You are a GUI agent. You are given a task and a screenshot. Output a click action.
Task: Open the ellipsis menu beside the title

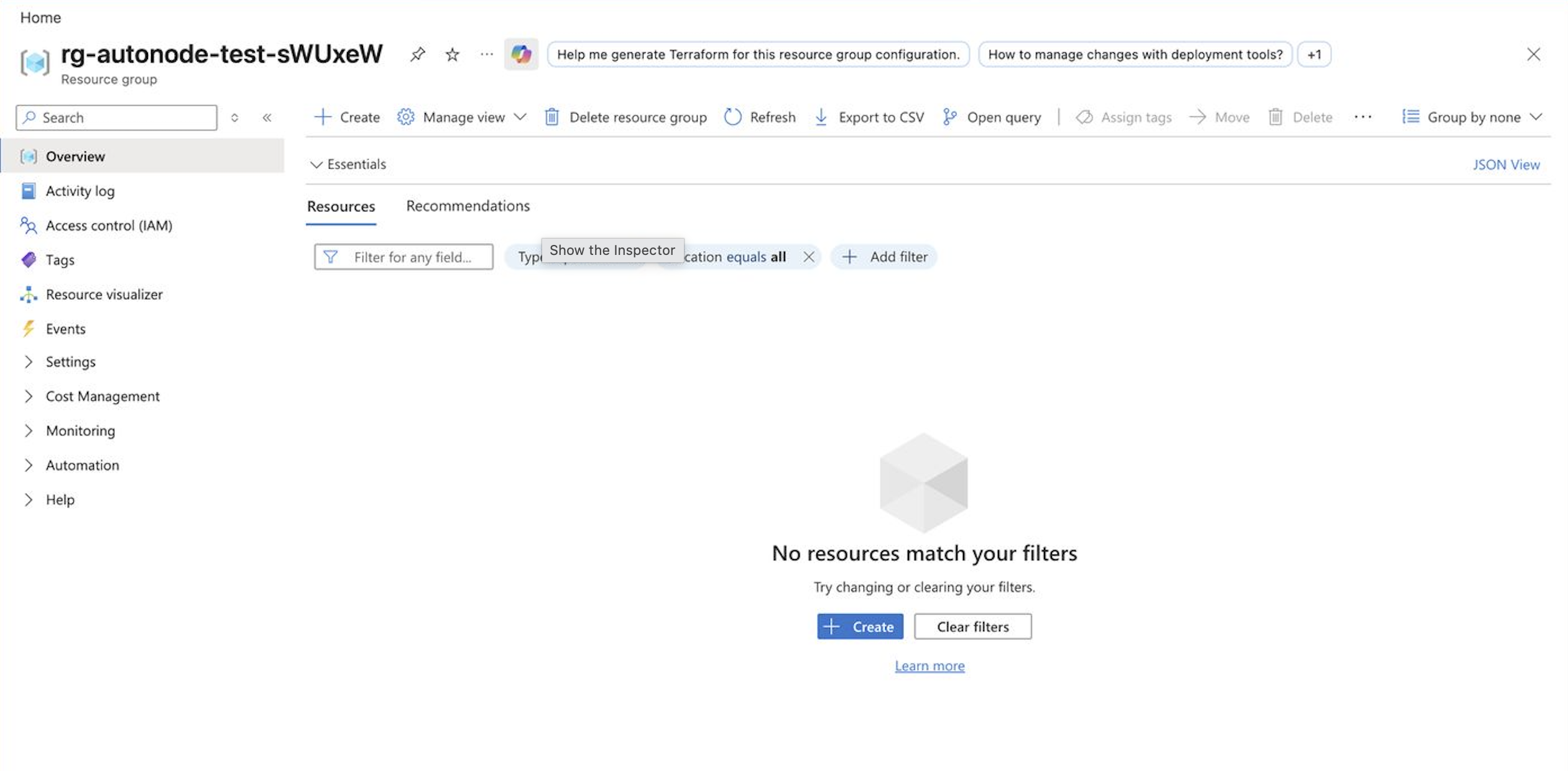(x=487, y=55)
